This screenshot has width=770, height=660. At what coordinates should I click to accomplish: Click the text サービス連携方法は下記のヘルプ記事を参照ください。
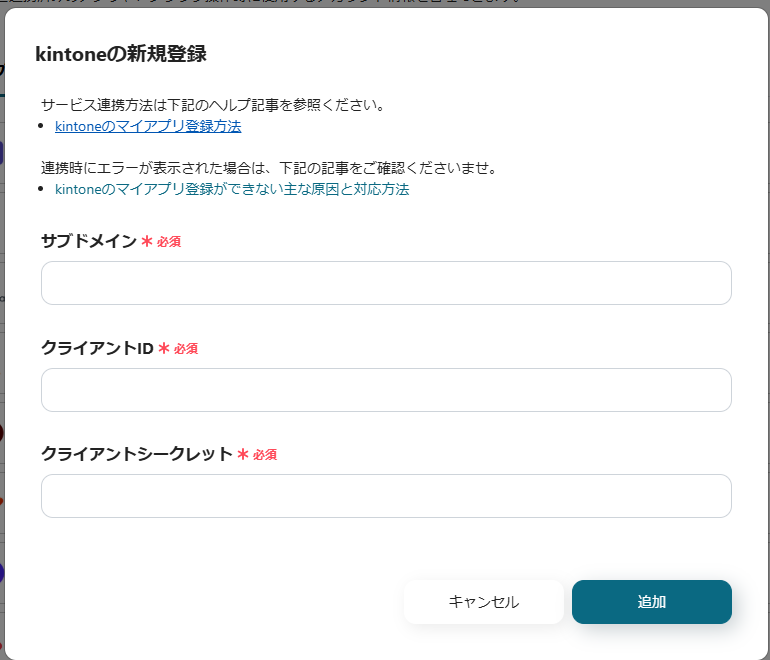pyautogui.click(x=214, y=105)
